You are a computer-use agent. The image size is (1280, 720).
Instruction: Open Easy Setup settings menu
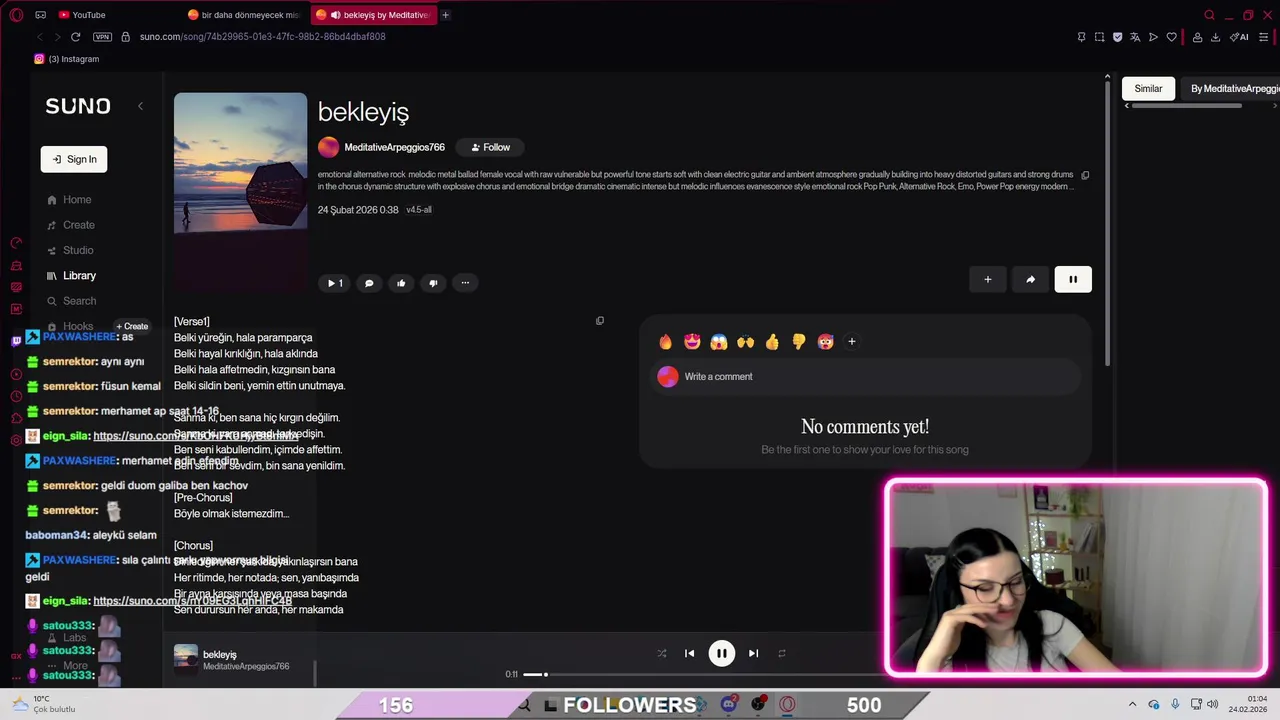click(1263, 37)
